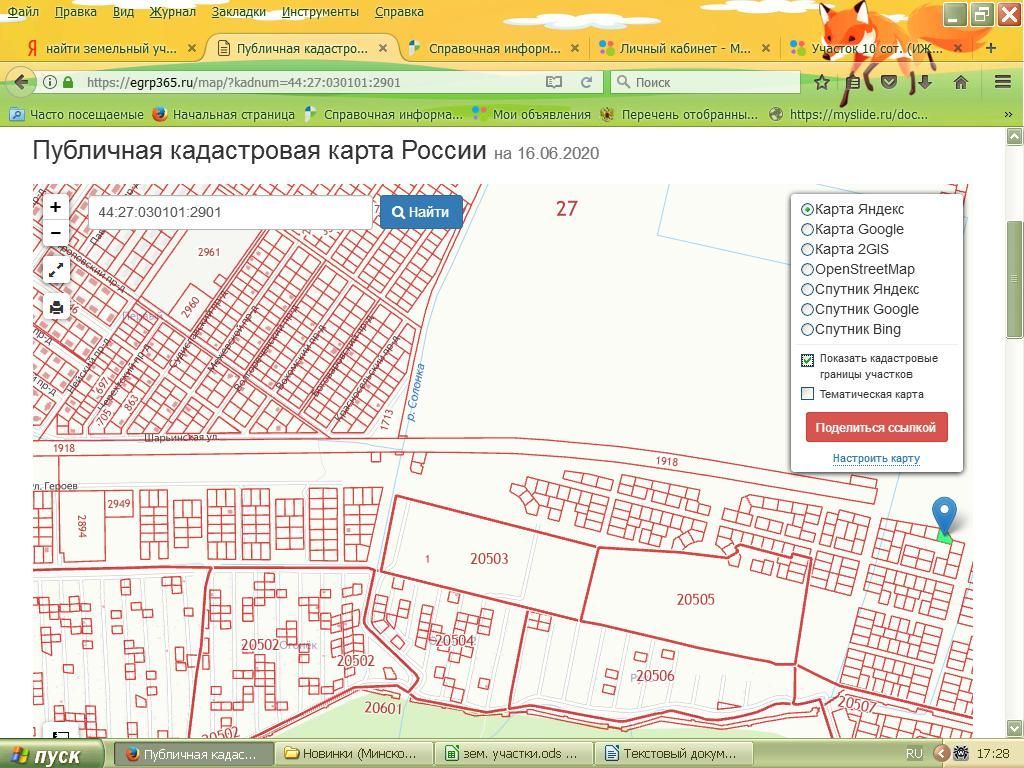Expand the bookmarks toolbar overflow chevron

[1008, 114]
